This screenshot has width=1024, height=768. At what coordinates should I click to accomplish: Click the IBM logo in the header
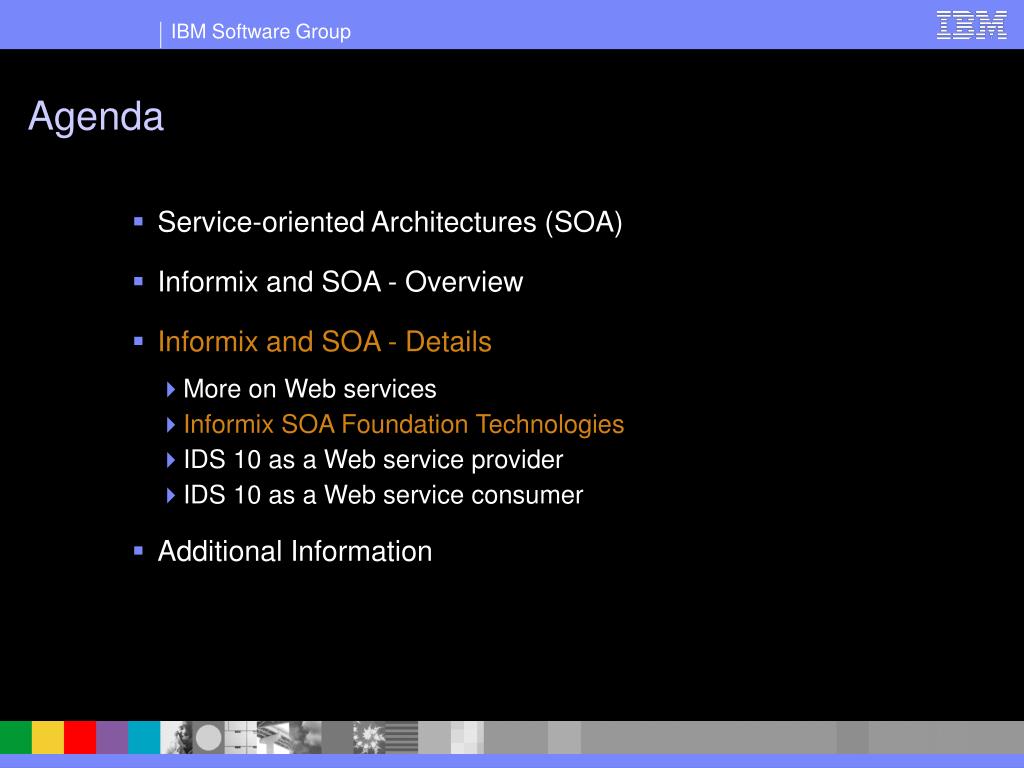point(971,25)
